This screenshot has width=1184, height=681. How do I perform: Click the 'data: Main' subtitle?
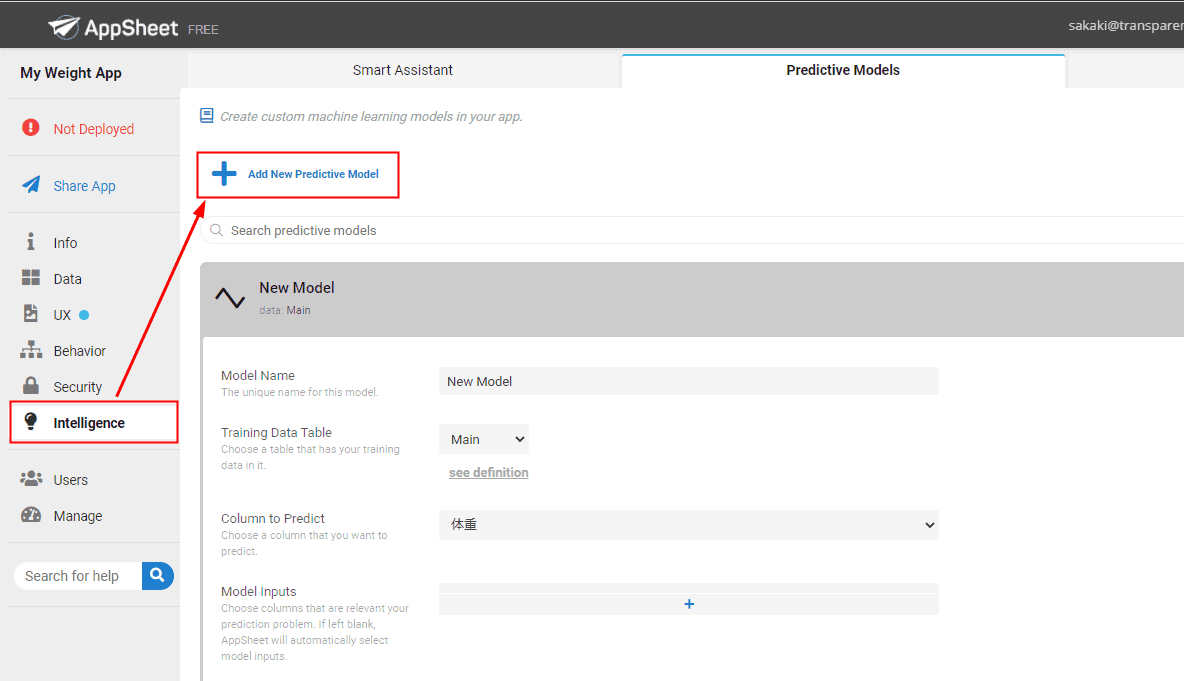click(285, 310)
